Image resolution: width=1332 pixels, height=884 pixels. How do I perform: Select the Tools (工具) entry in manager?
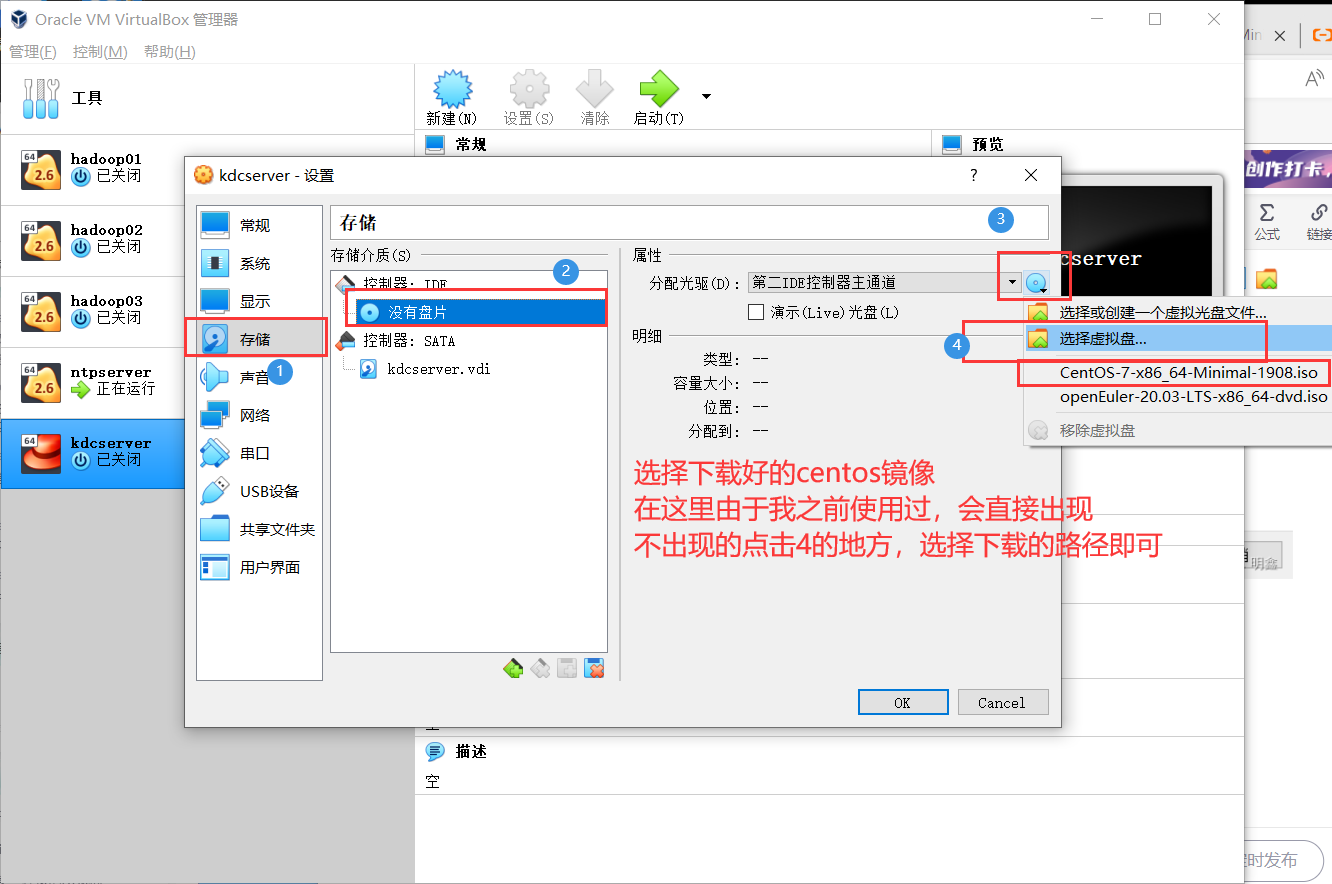coord(207,98)
